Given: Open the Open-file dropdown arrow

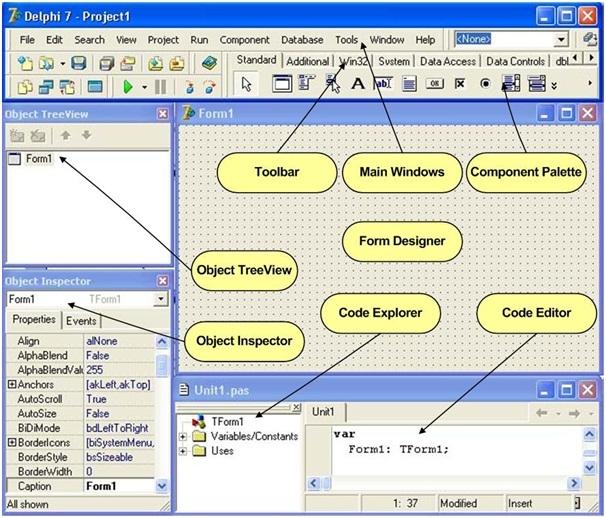Looking at the screenshot, I should 62,64.
